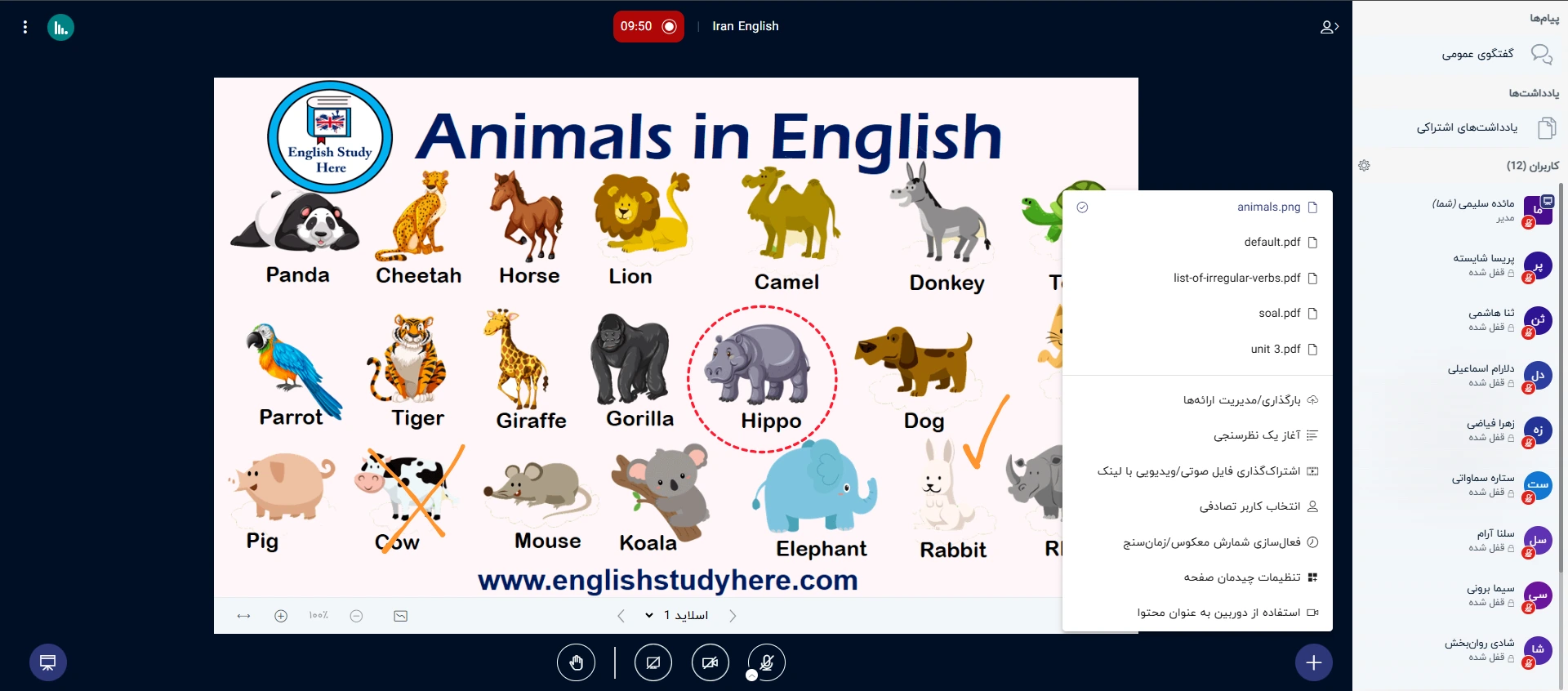
Task: Use camera as content option
Action: click(1197, 613)
